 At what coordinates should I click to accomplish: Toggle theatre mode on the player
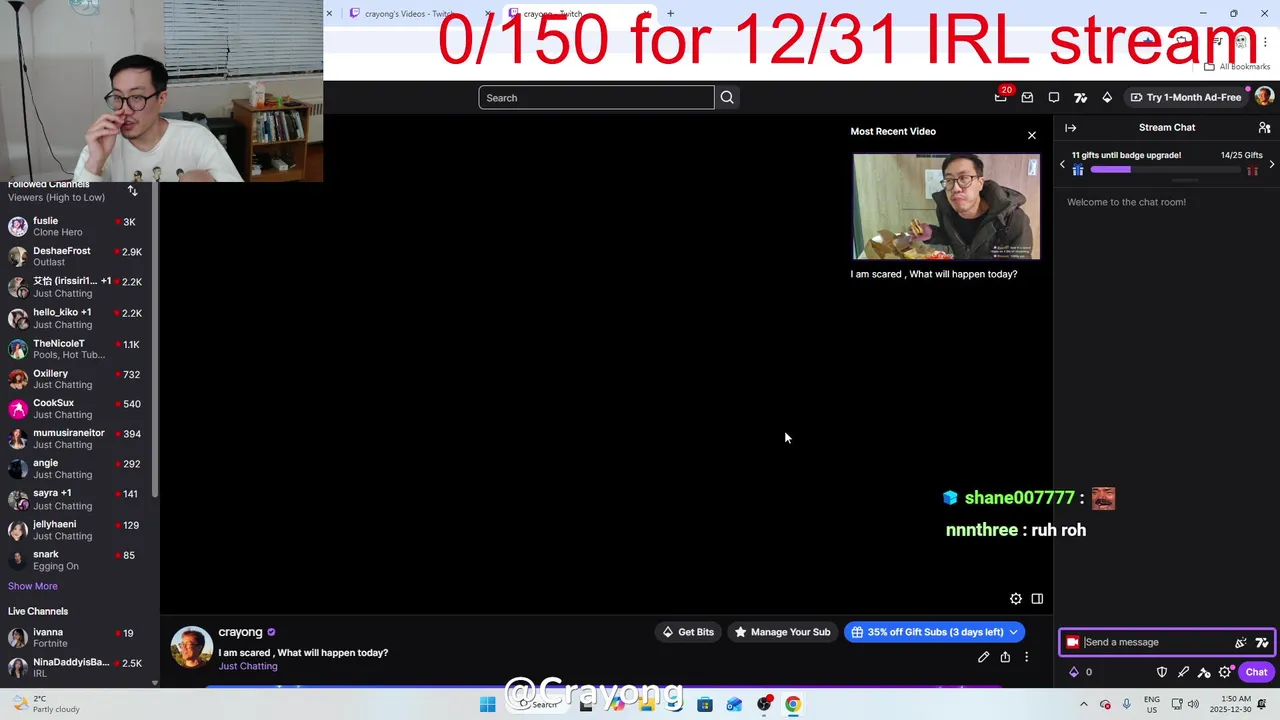1037,599
